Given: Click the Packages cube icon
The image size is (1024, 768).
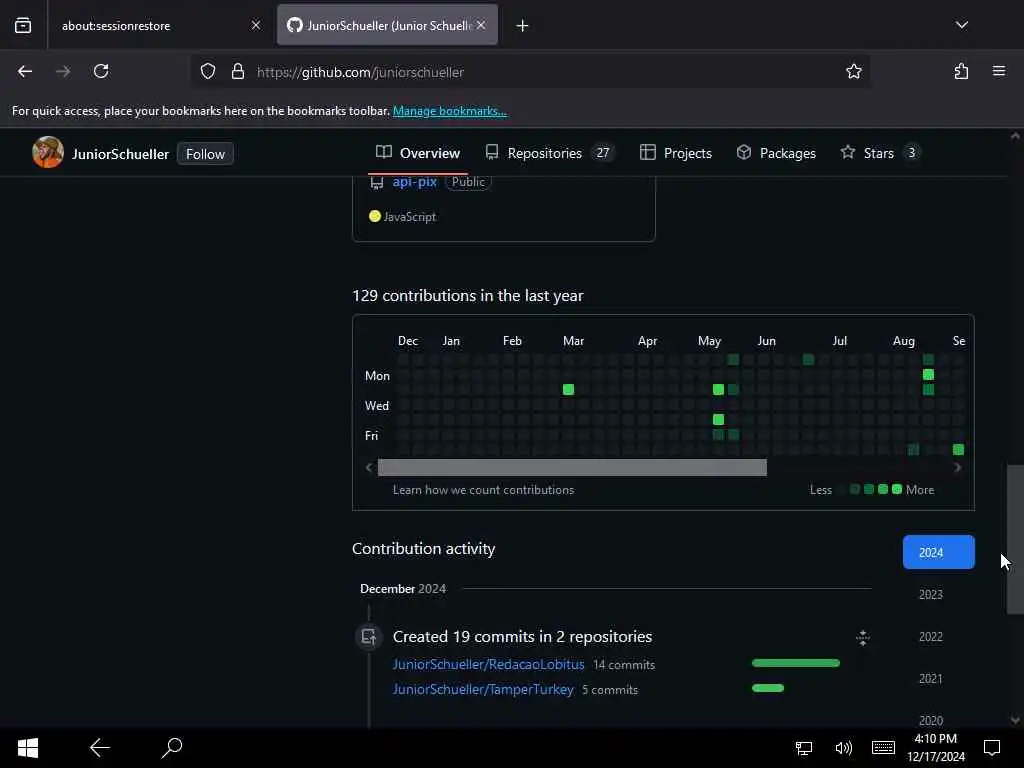Looking at the screenshot, I should [744, 153].
